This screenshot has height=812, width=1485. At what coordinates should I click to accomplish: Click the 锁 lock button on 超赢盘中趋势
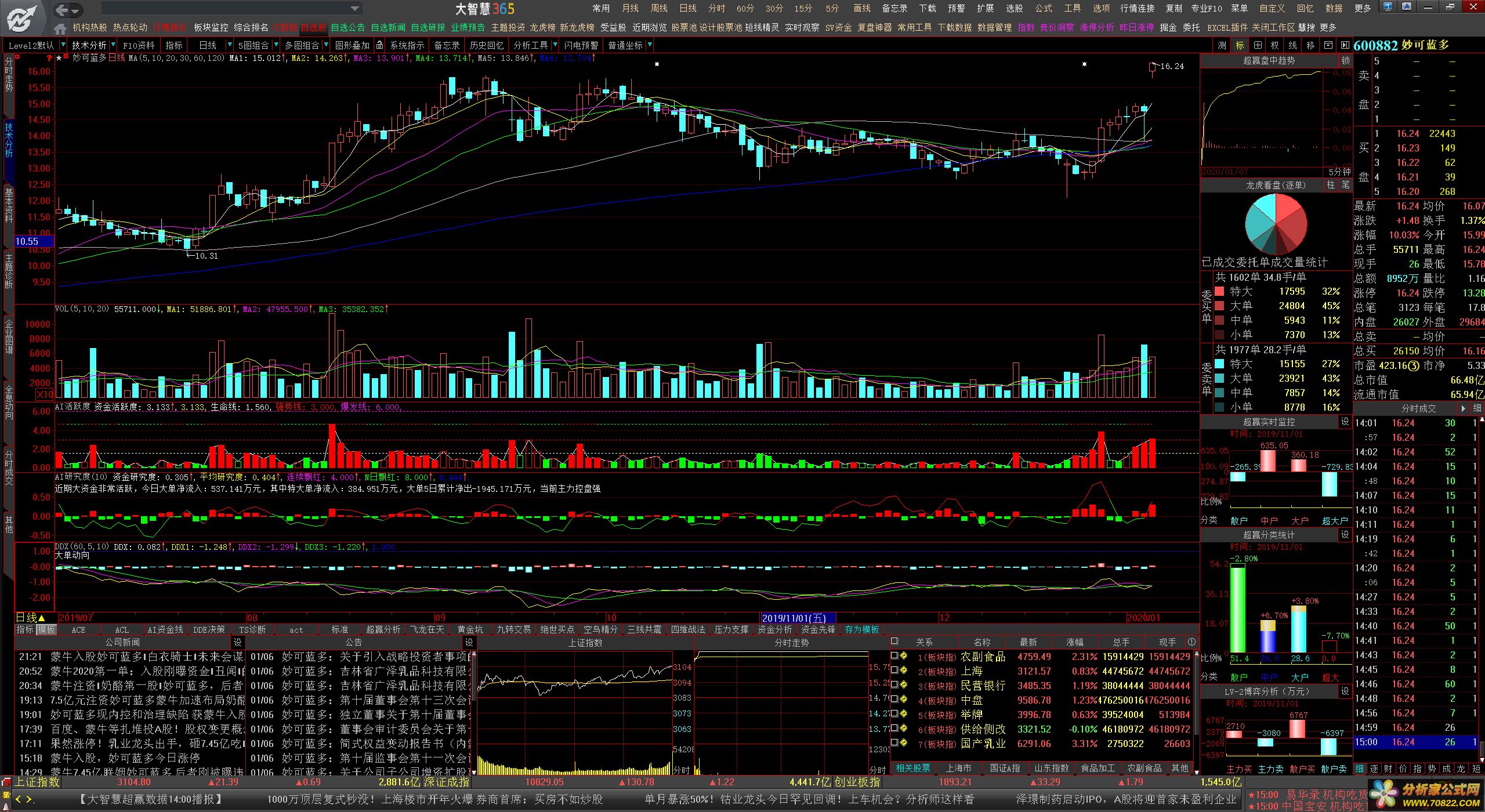pyautogui.click(x=1346, y=60)
